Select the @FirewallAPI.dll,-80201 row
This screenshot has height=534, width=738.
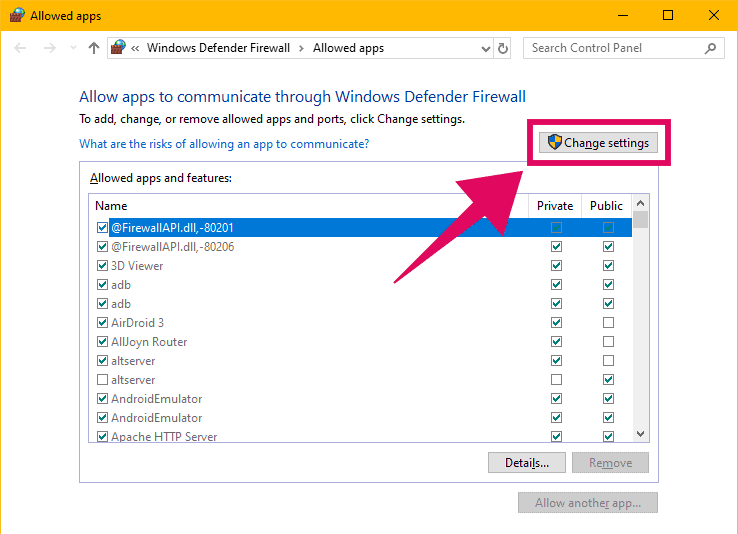[x=361, y=228]
